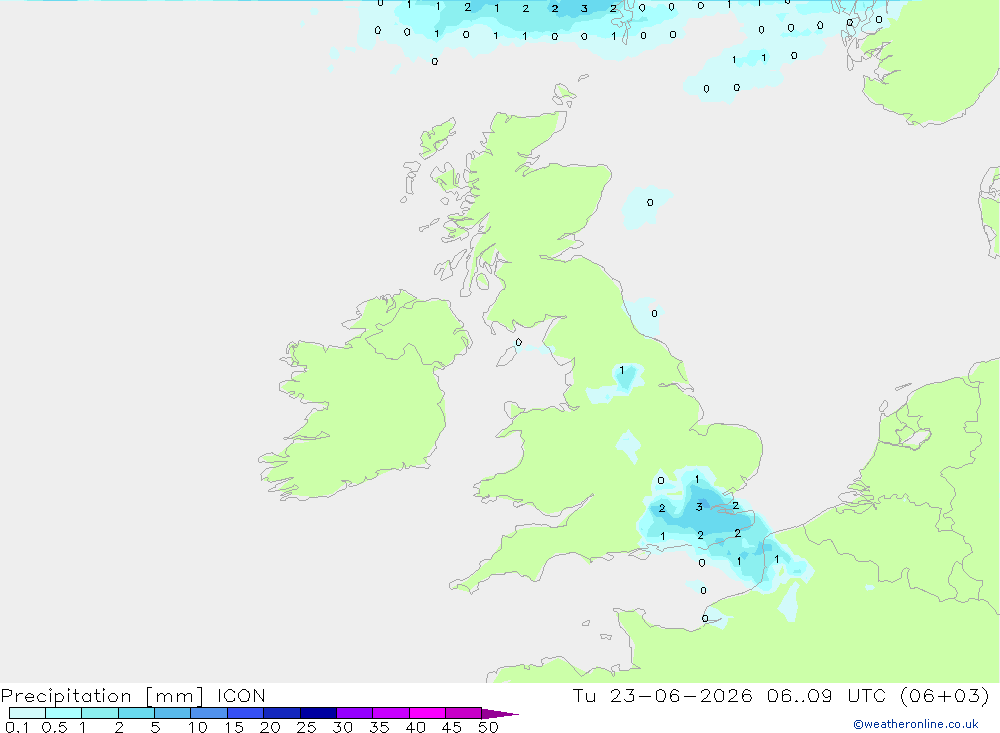The height and width of the screenshot is (733, 1000).
Task: Click legend tick label '50'
Action: point(488,727)
